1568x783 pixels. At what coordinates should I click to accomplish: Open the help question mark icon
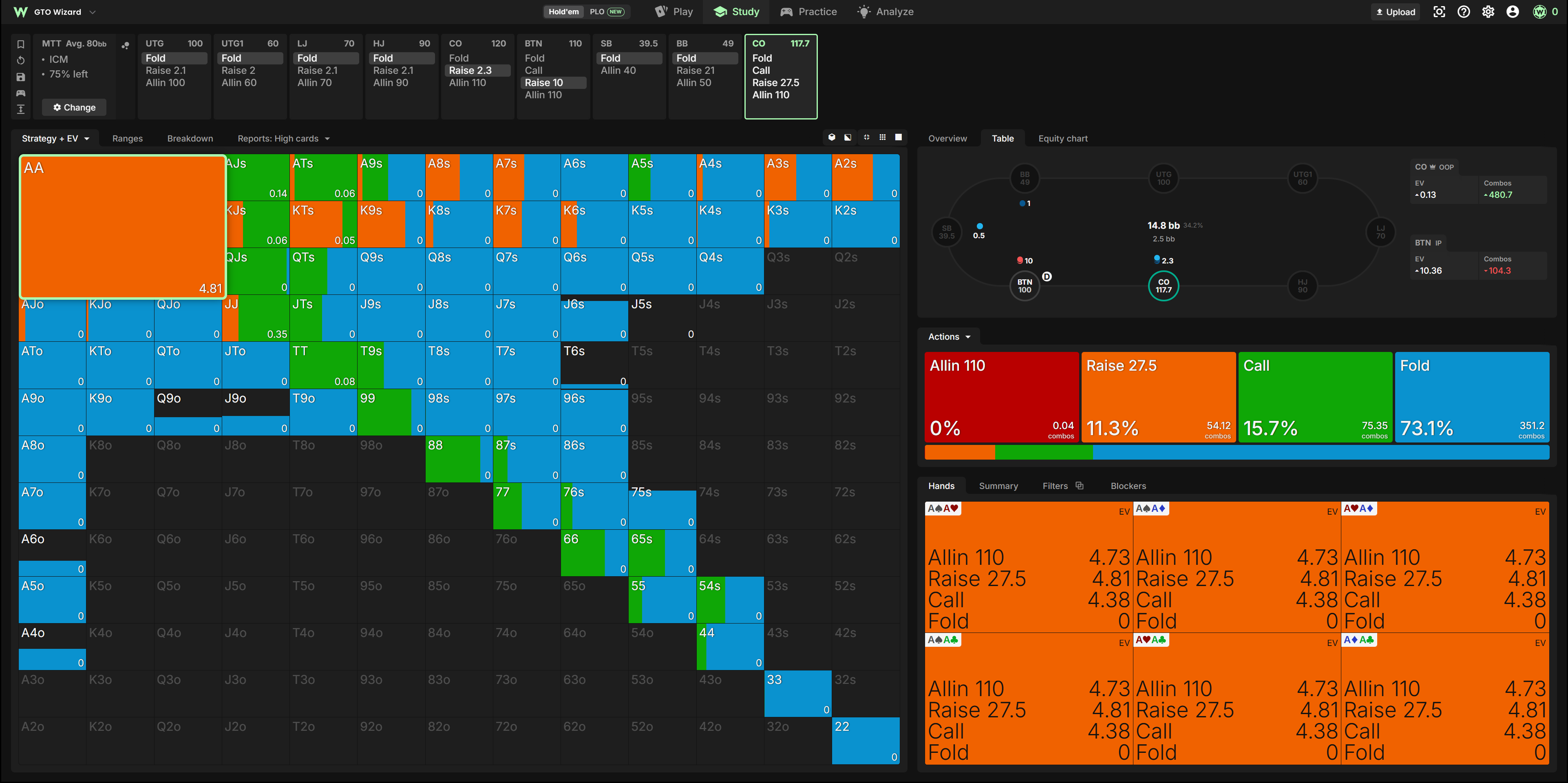[1464, 11]
